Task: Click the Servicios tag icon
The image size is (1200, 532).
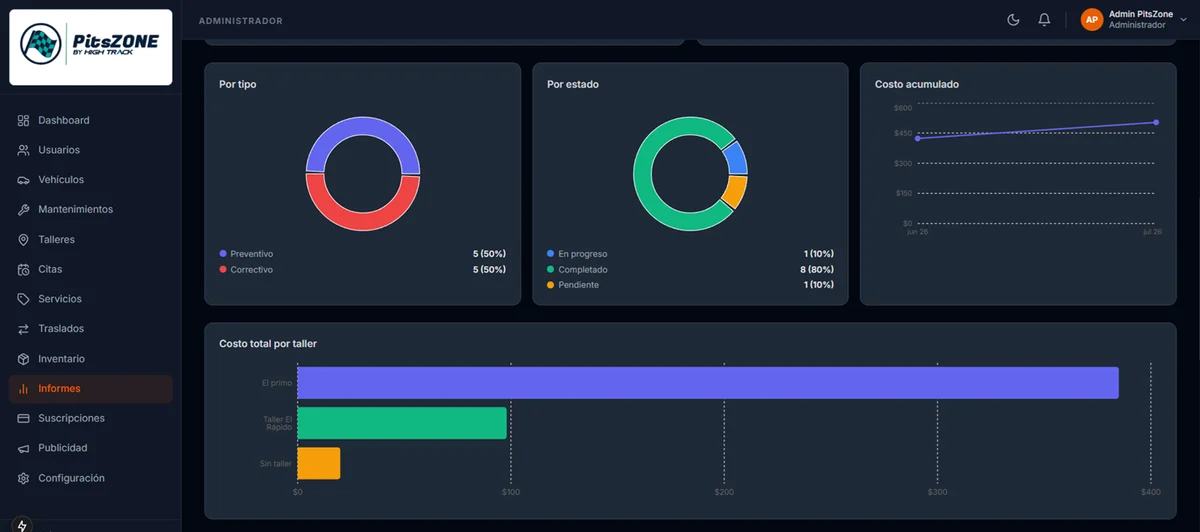Action: pyautogui.click(x=23, y=299)
